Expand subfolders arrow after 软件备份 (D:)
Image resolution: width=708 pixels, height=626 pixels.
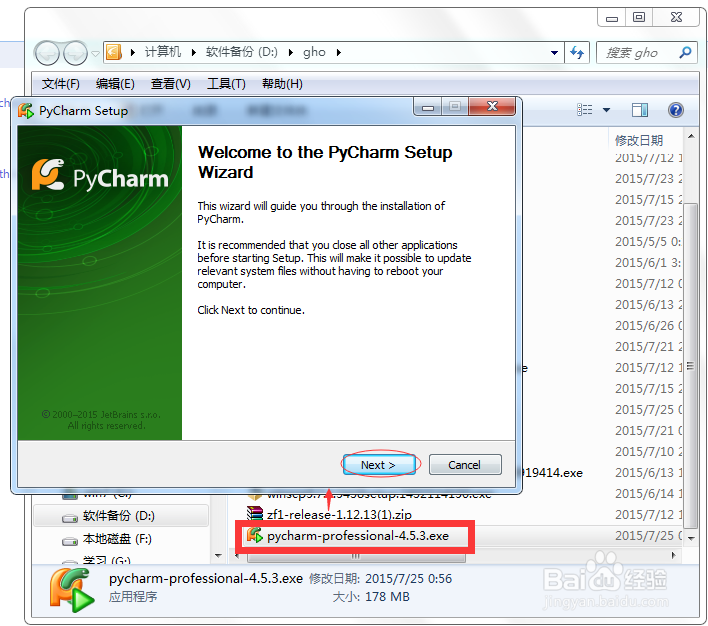pyautogui.click(x=291, y=52)
